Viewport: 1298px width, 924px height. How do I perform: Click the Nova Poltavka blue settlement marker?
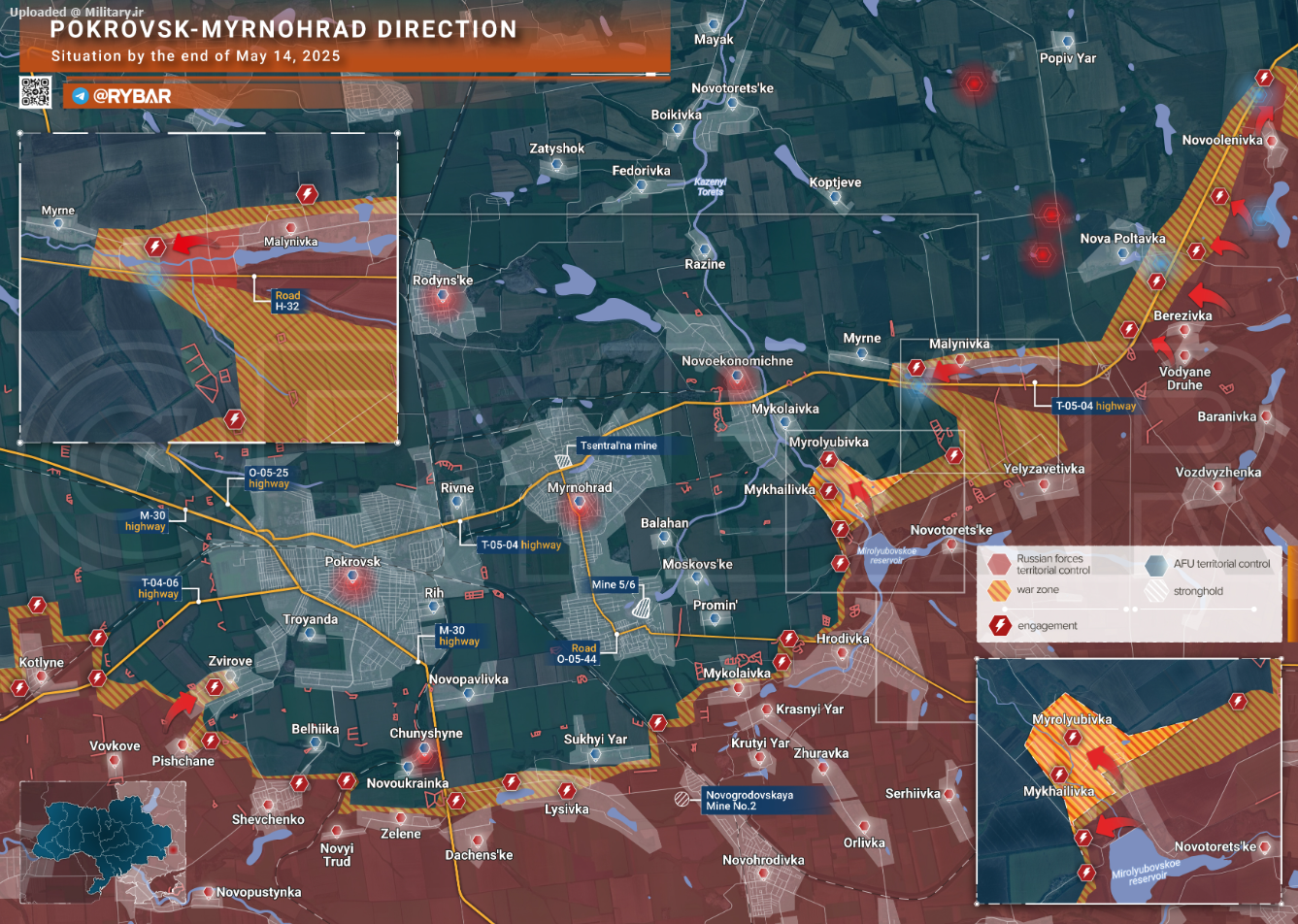(1123, 253)
